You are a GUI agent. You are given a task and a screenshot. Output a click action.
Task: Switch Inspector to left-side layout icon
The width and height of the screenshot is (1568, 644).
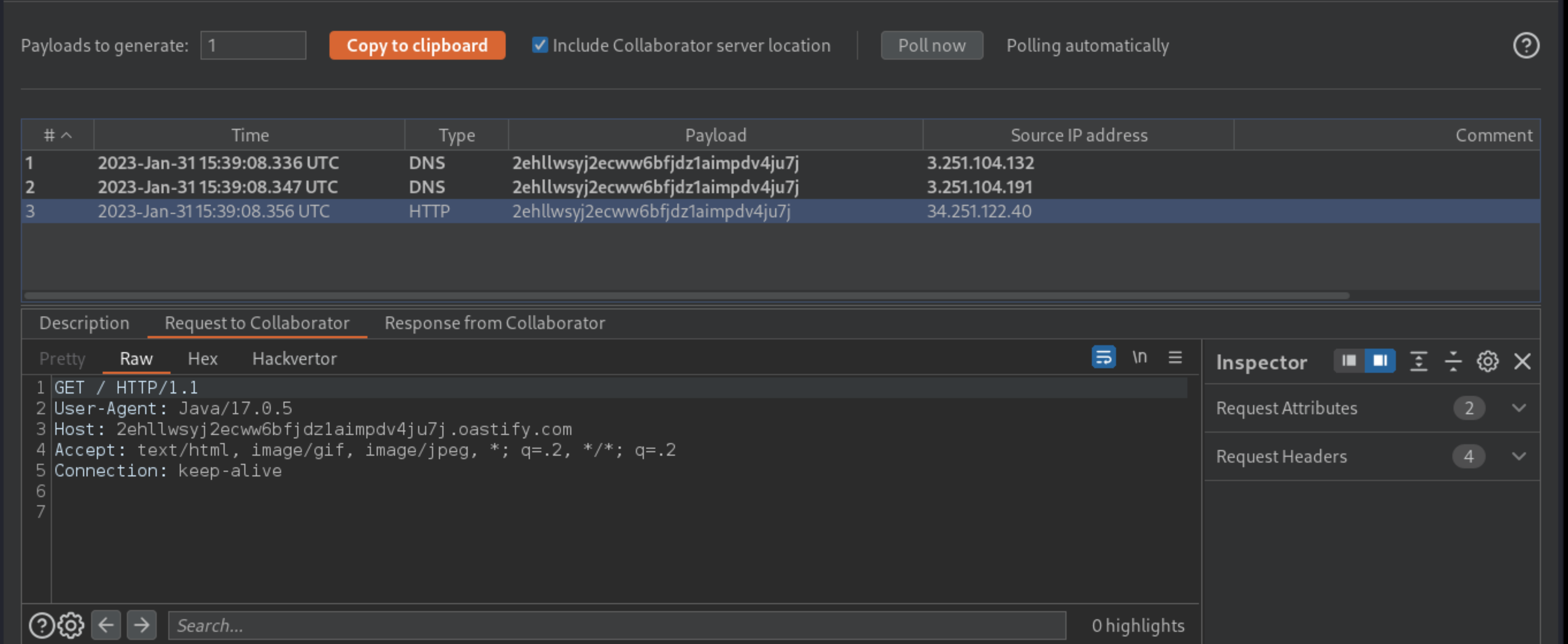(1349, 361)
